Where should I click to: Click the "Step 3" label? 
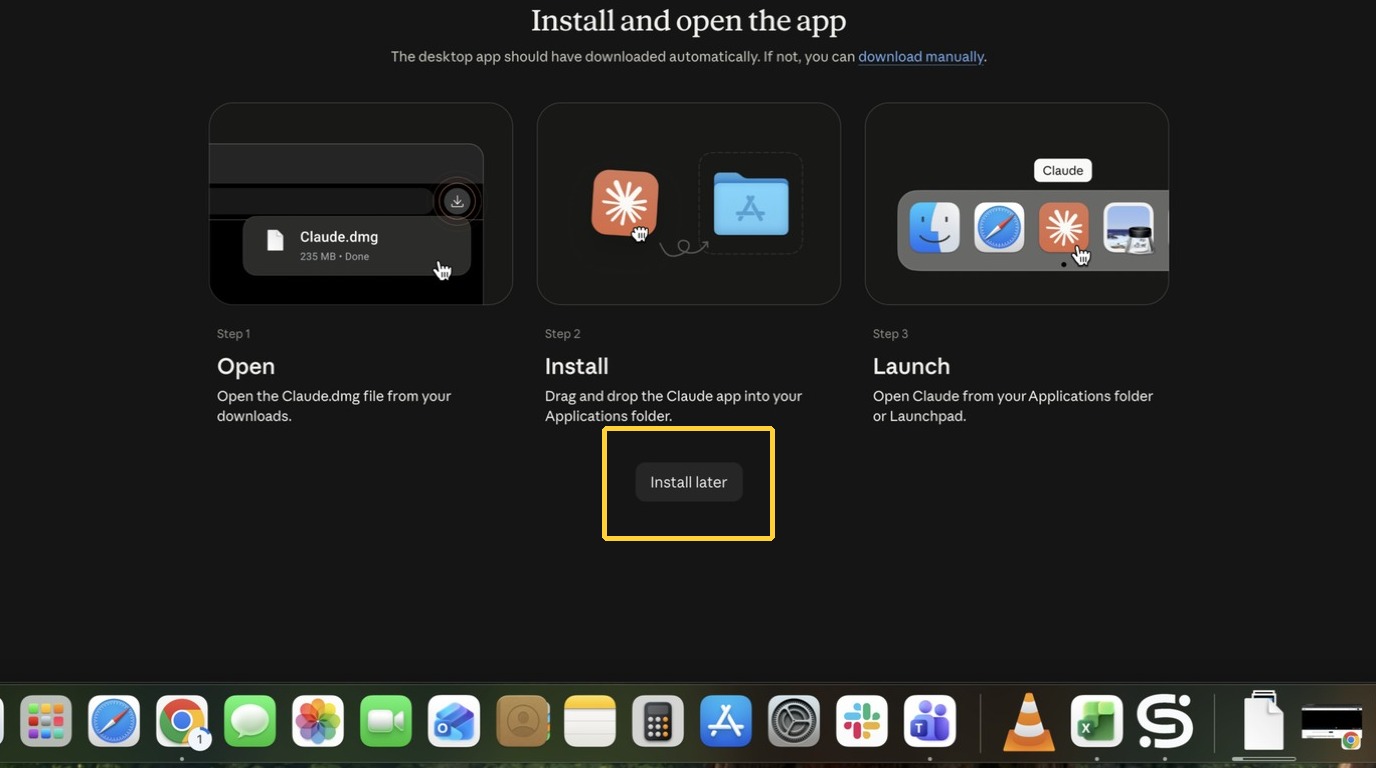[x=891, y=334]
